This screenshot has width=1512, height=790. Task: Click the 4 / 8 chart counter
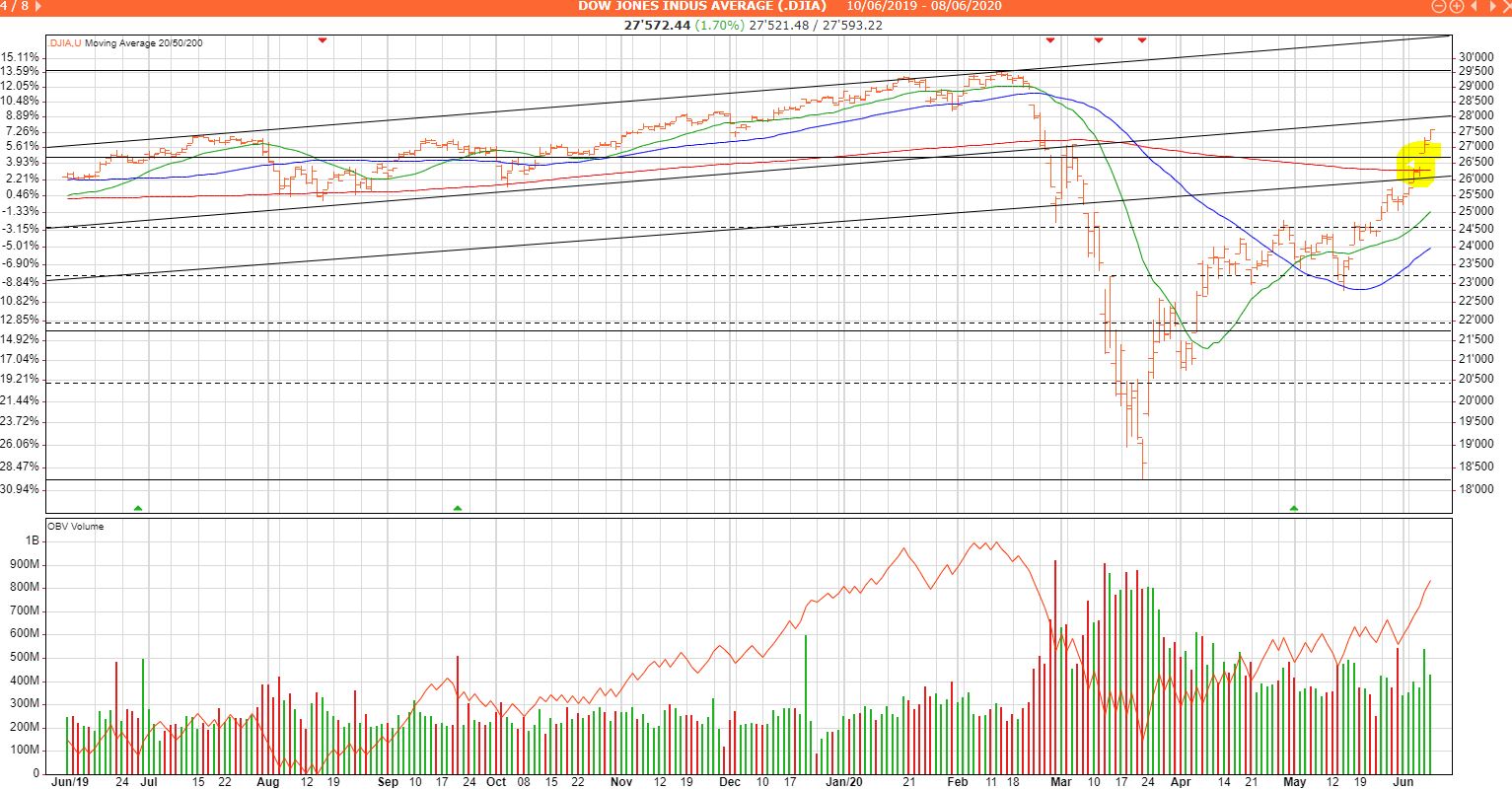click(16, 6)
